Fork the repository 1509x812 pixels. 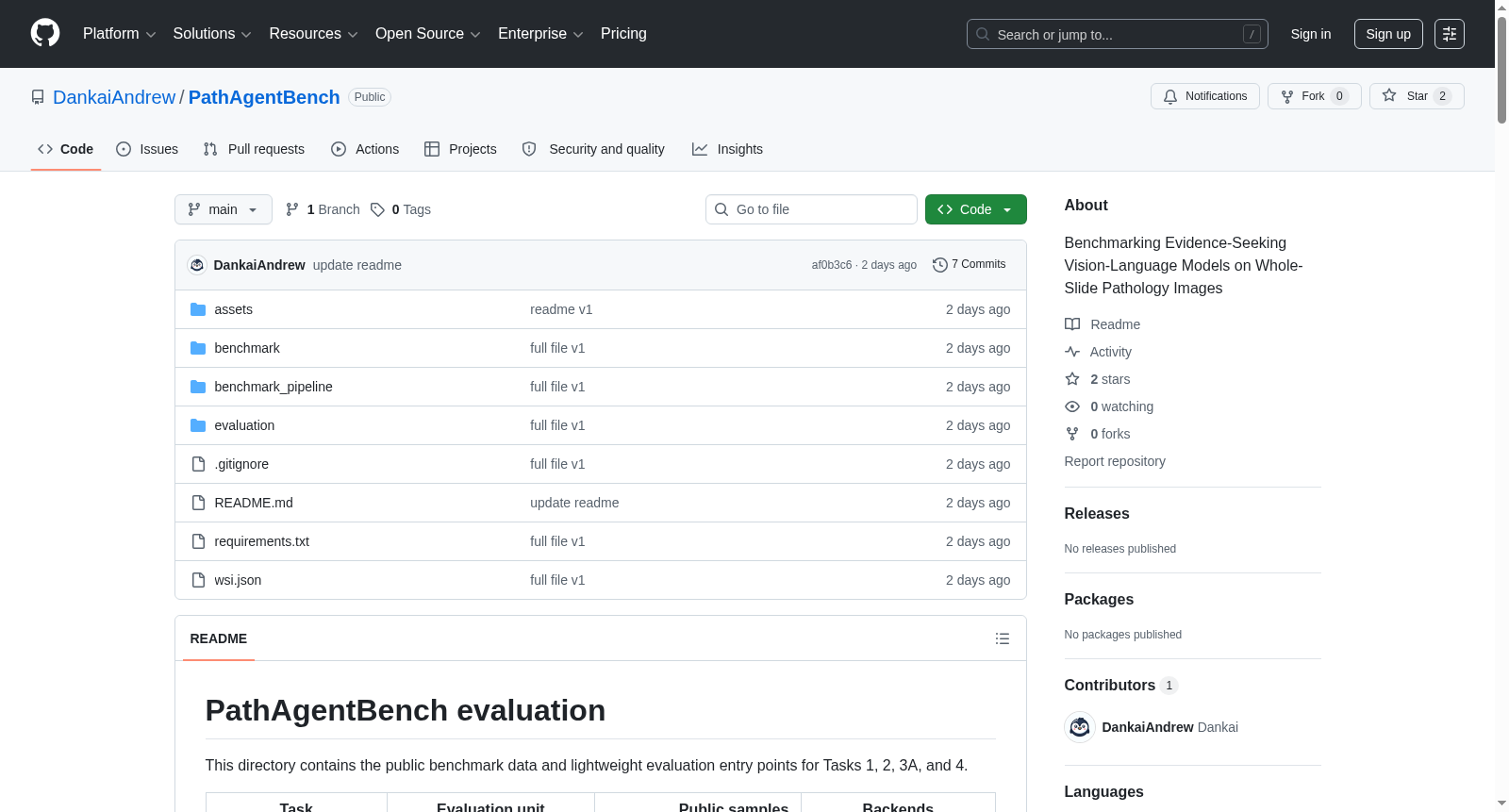1314,96
